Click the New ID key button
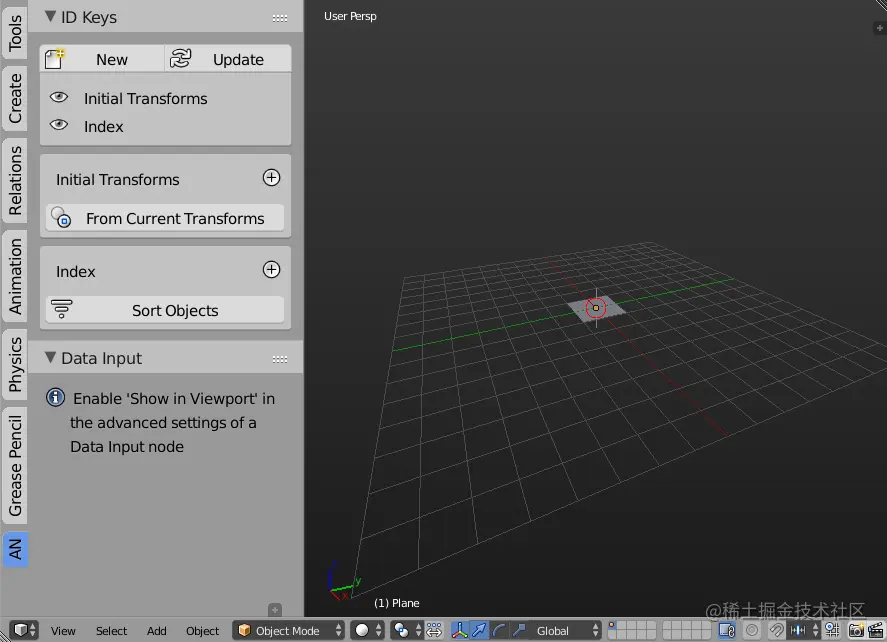This screenshot has width=887, height=642. [x=102, y=59]
